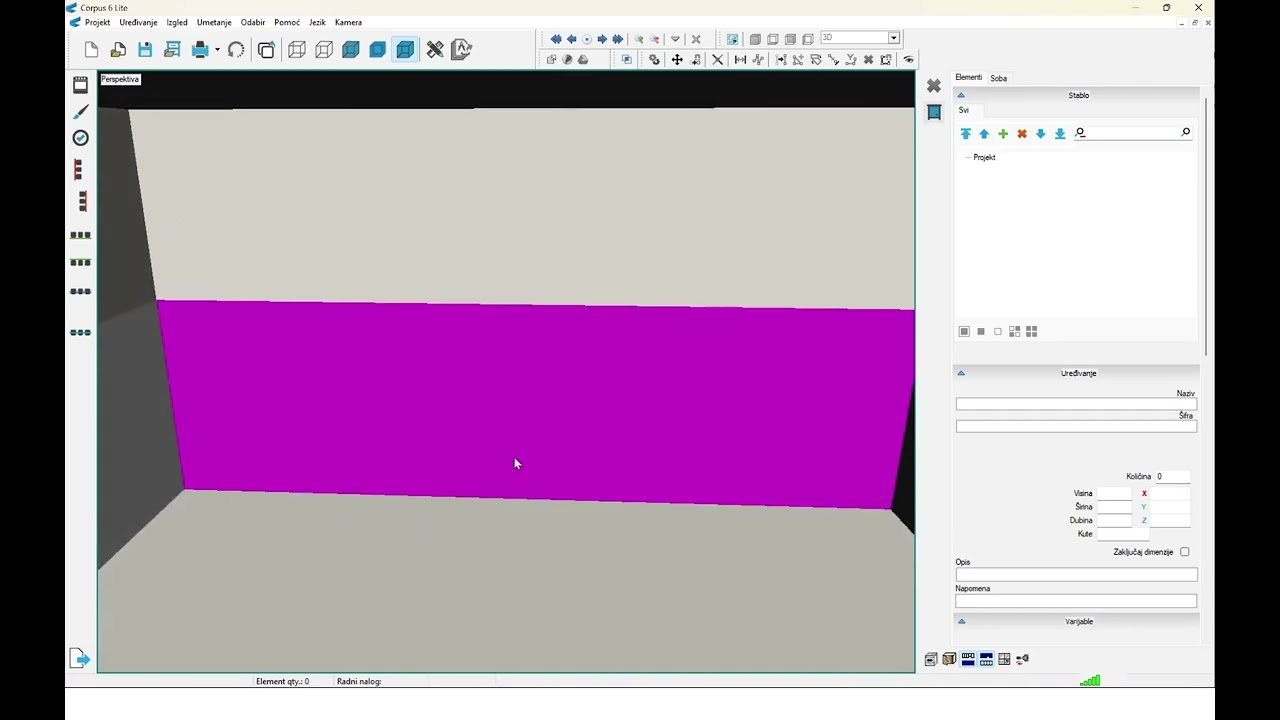Open the 3D view mode dropdown
This screenshot has height=720, width=1280.
pyautogui.click(x=894, y=38)
